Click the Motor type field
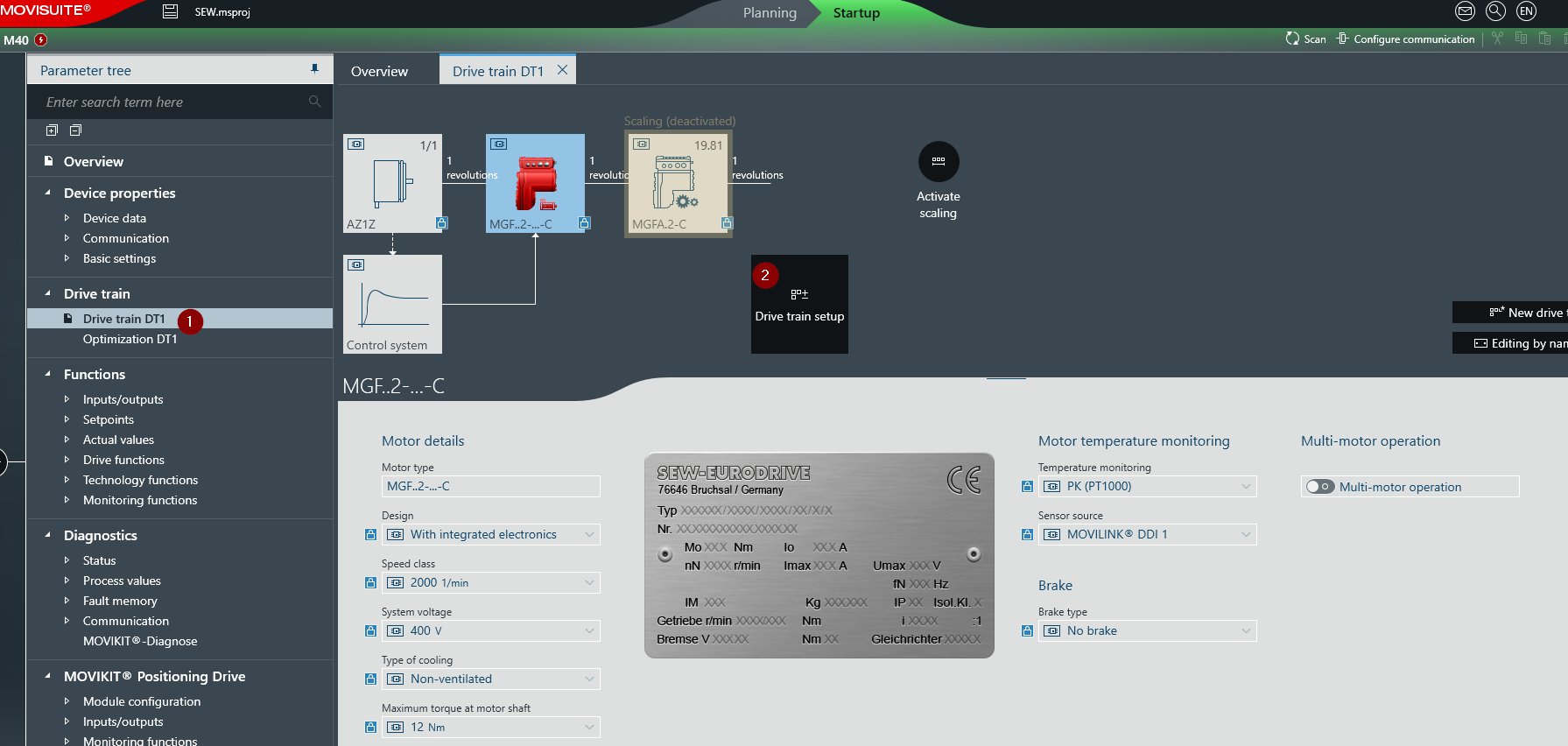 pos(491,486)
